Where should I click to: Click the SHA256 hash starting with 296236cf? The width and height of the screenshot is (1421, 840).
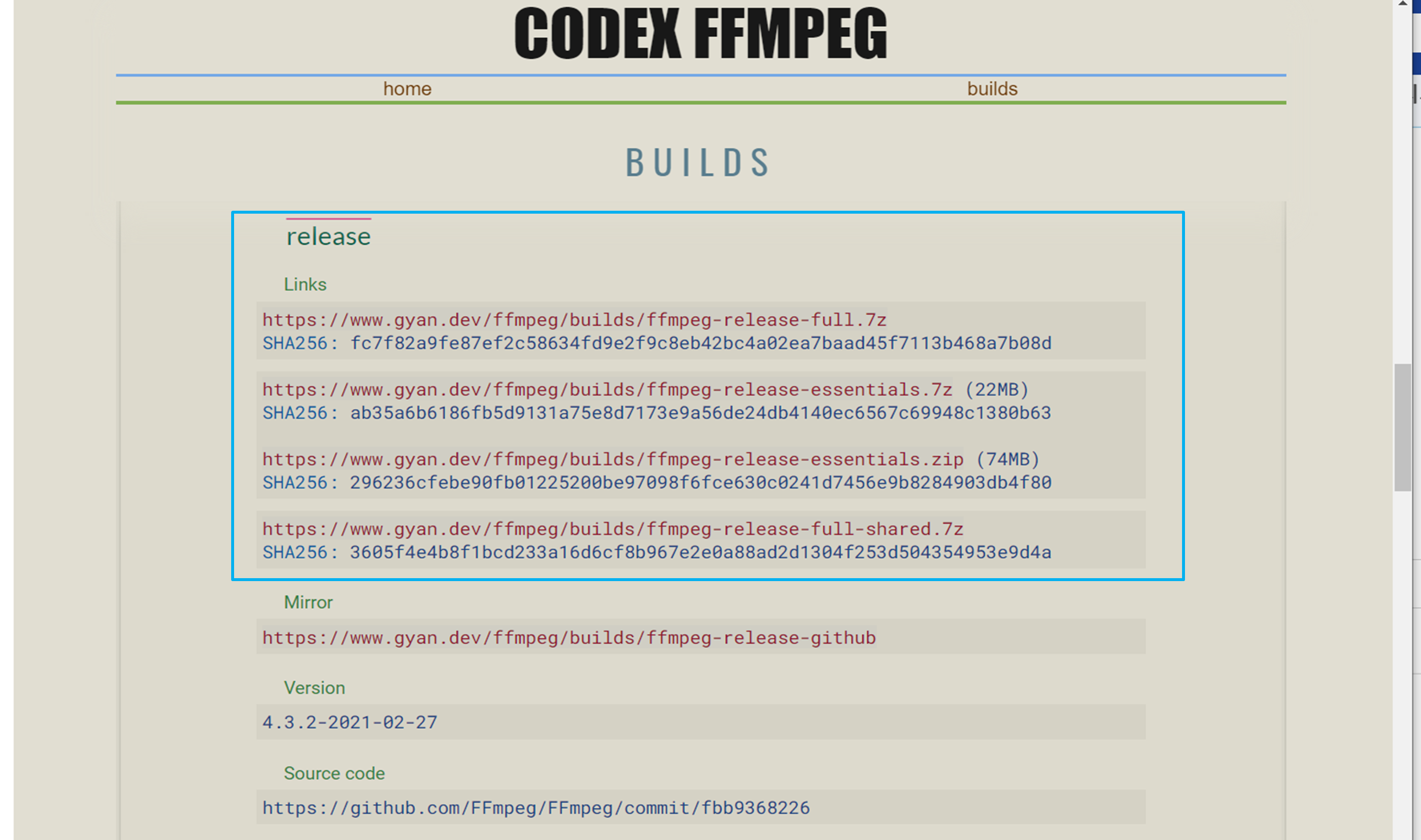(x=700, y=482)
